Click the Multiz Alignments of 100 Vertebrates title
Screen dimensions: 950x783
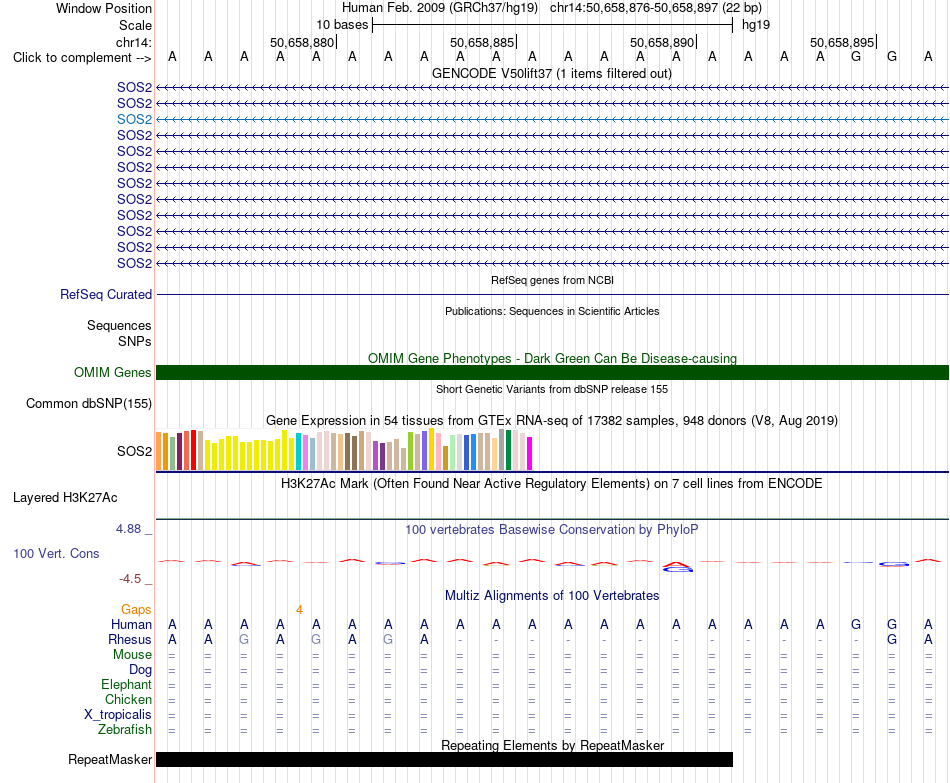552,596
